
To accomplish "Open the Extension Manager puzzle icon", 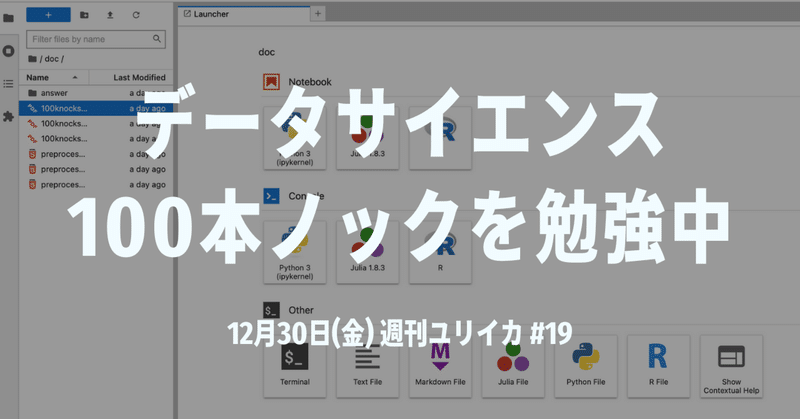I will pos(8,116).
